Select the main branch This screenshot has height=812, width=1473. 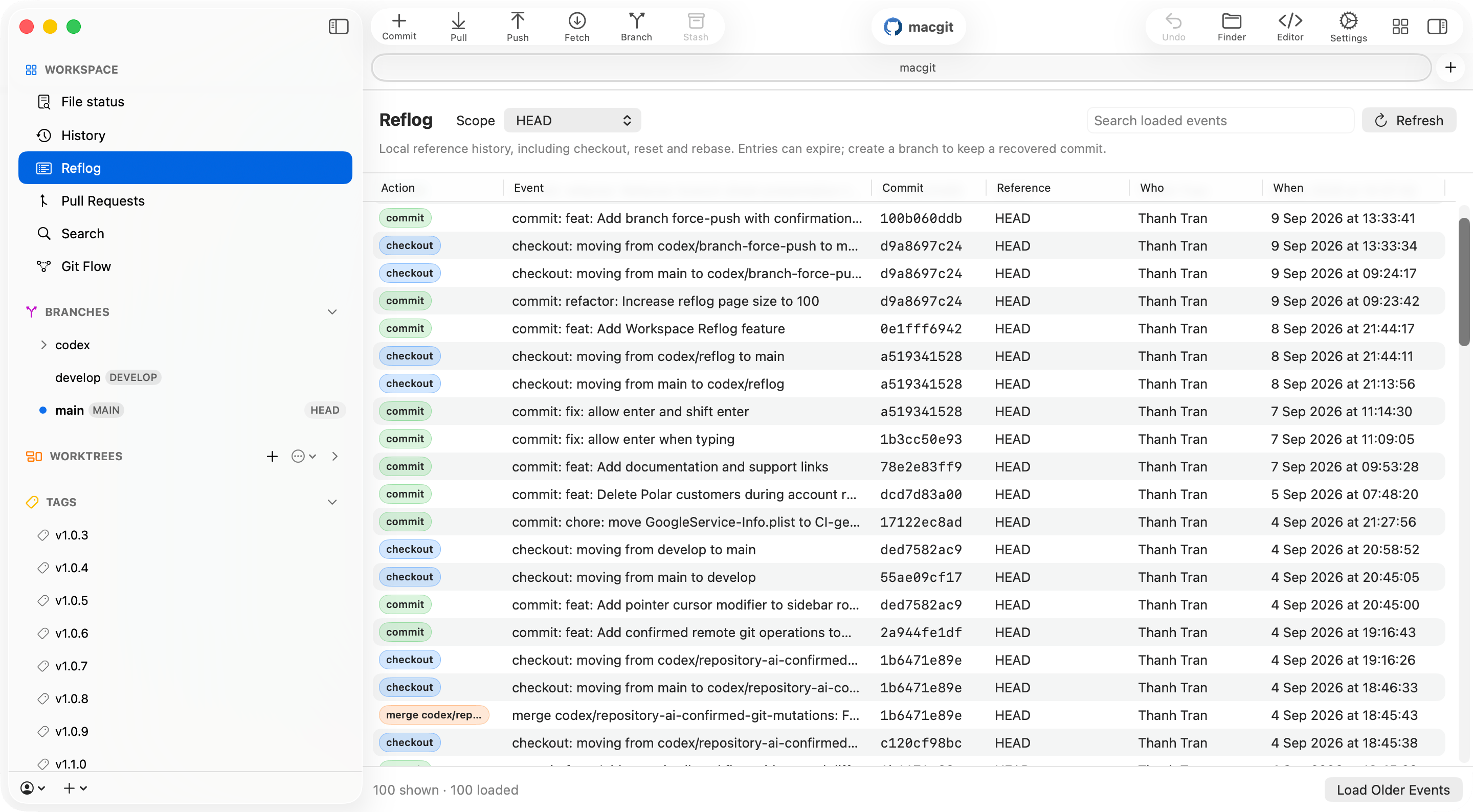click(x=185, y=410)
